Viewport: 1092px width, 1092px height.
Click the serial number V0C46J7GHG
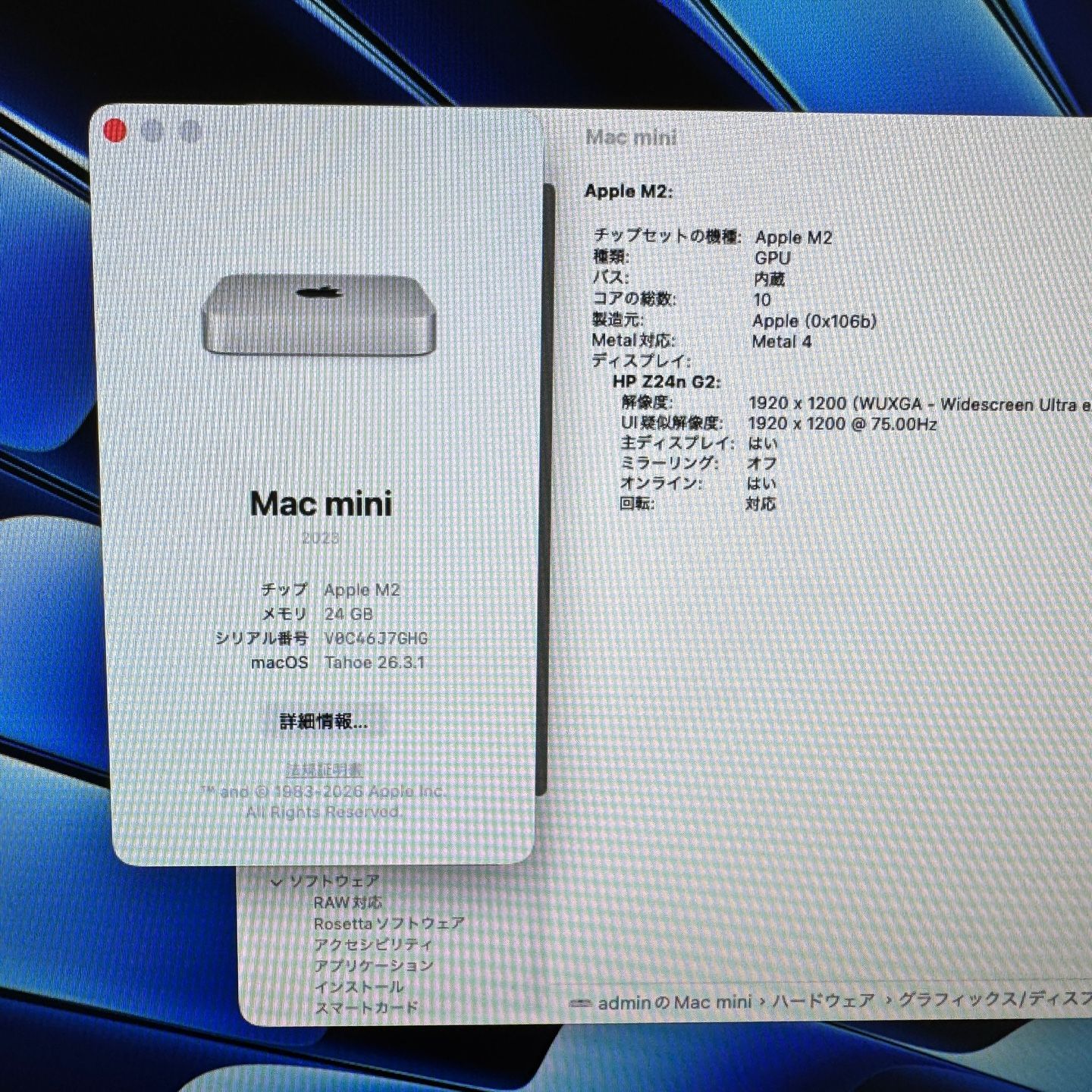coord(376,639)
